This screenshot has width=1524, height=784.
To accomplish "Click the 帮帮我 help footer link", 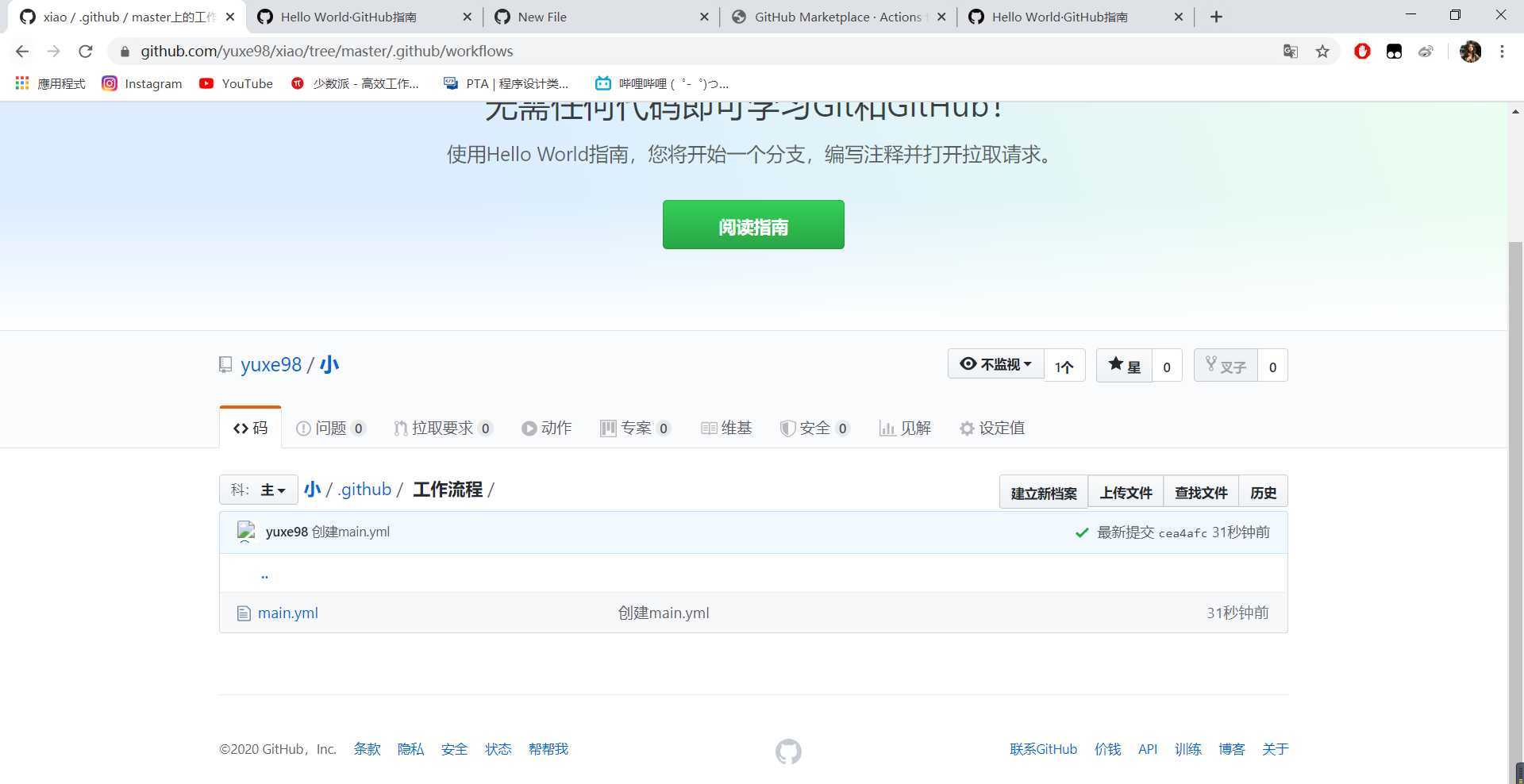I will pyautogui.click(x=548, y=749).
